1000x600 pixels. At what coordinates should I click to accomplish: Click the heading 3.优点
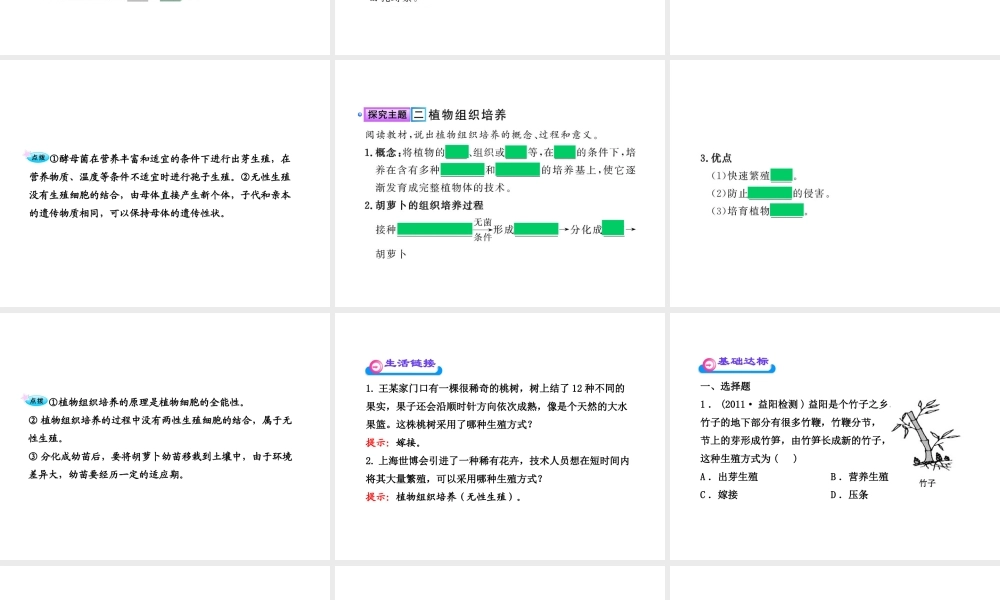(x=716, y=157)
